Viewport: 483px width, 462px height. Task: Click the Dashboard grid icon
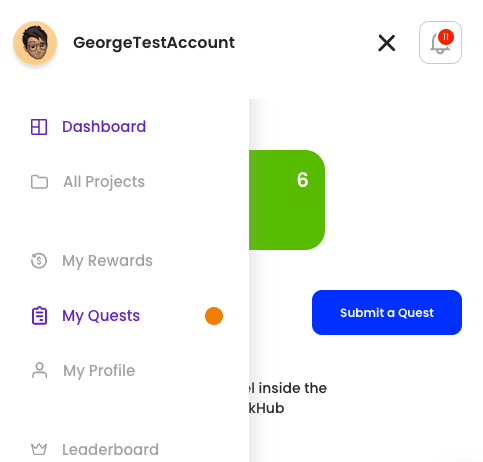point(39,127)
